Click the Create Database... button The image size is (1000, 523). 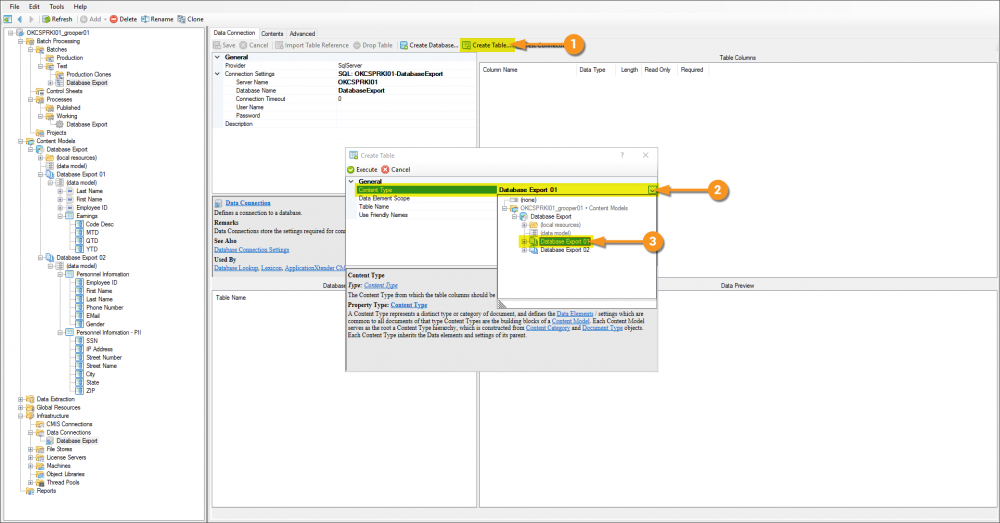point(429,45)
